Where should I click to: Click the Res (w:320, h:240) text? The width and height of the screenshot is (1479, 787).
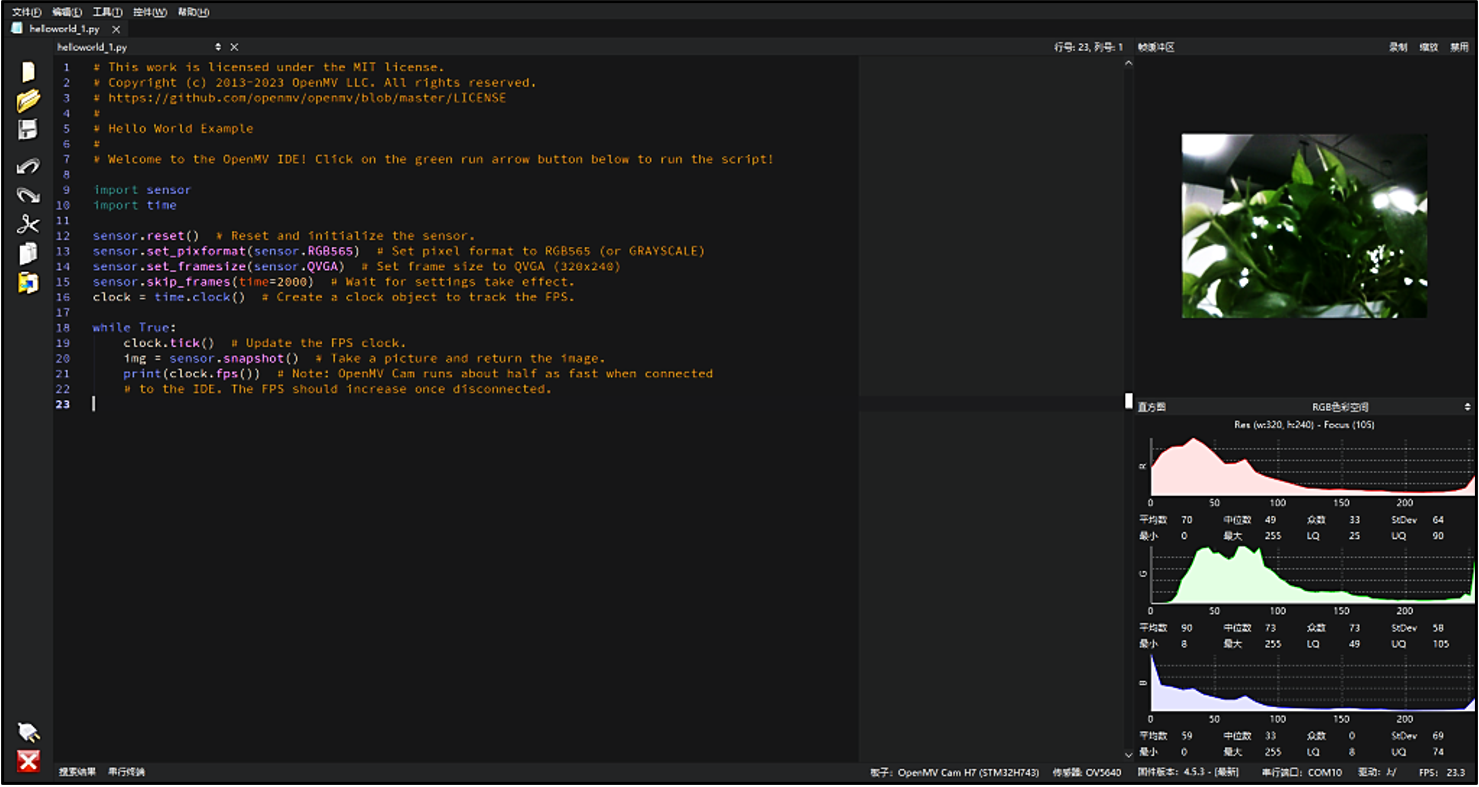[1304, 425]
